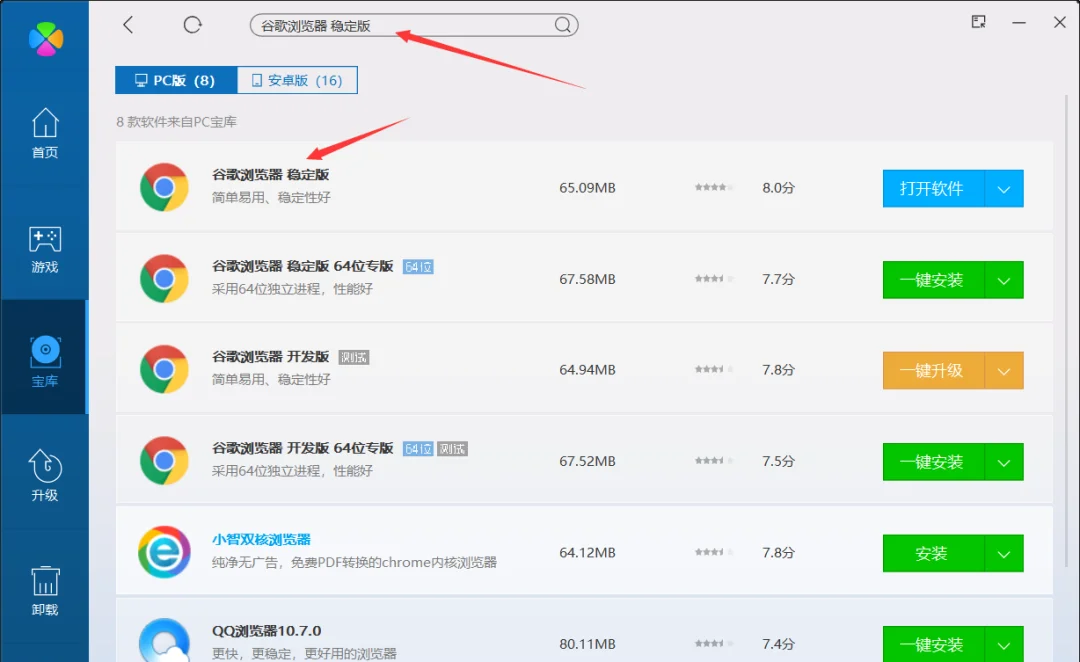Click 64位 badge on 稳定版 64位专版
Image resolution: width=1080 pixels, height=662 pixels.
418,267
